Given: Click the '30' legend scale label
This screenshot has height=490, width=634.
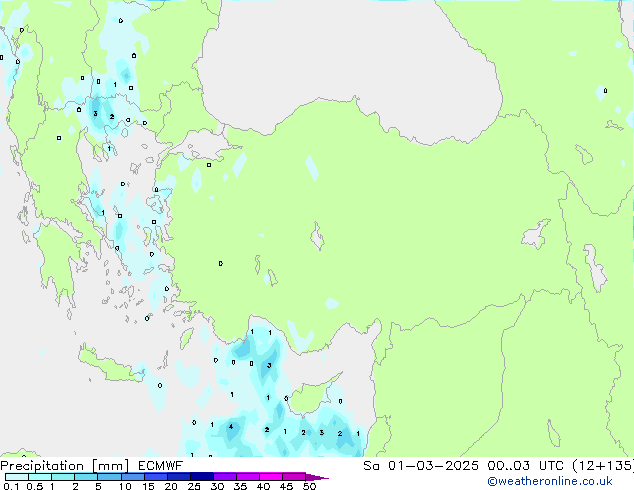Looking at the screenshot, I should tap(217, 486).
